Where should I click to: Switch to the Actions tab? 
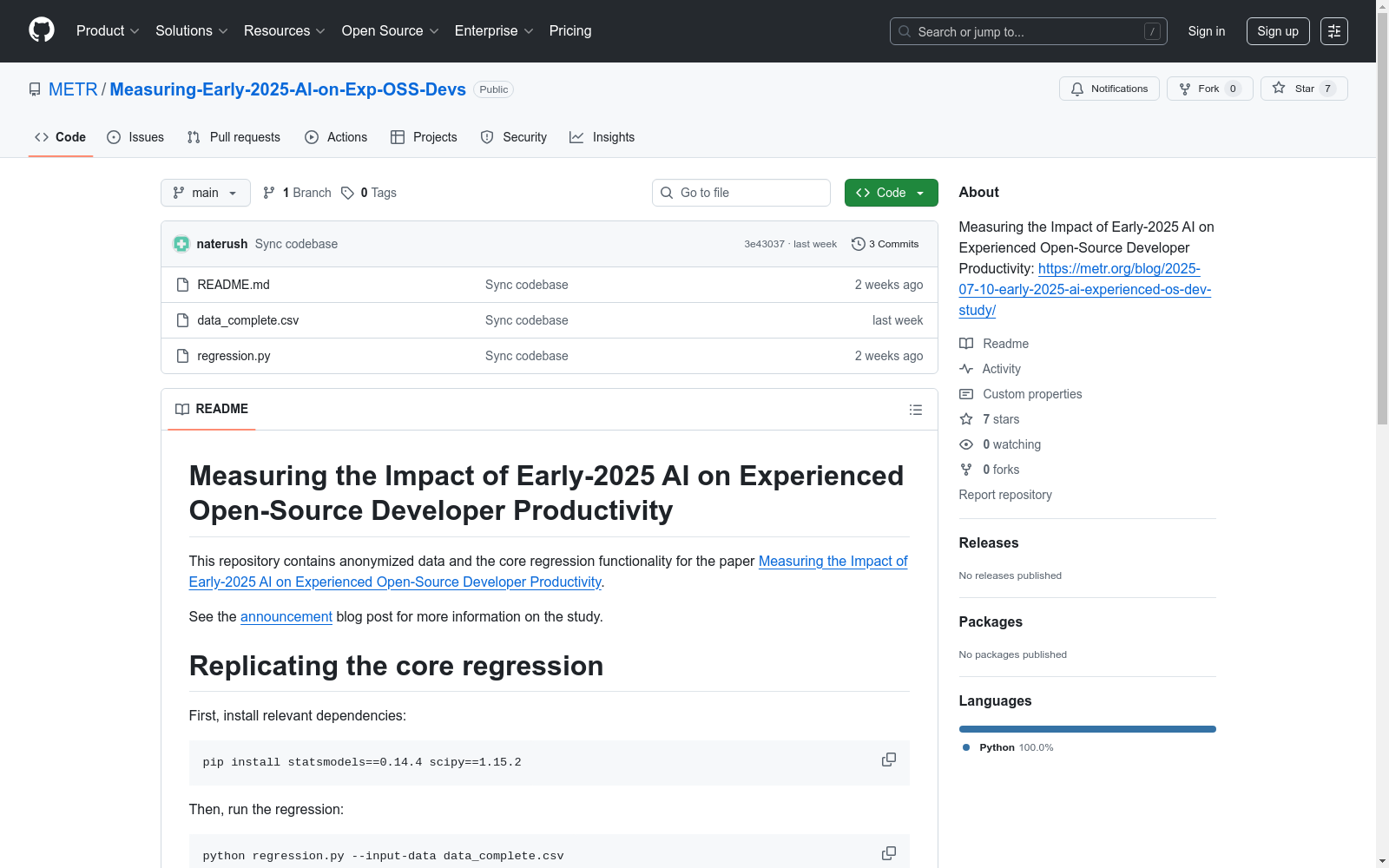(336, 137)
